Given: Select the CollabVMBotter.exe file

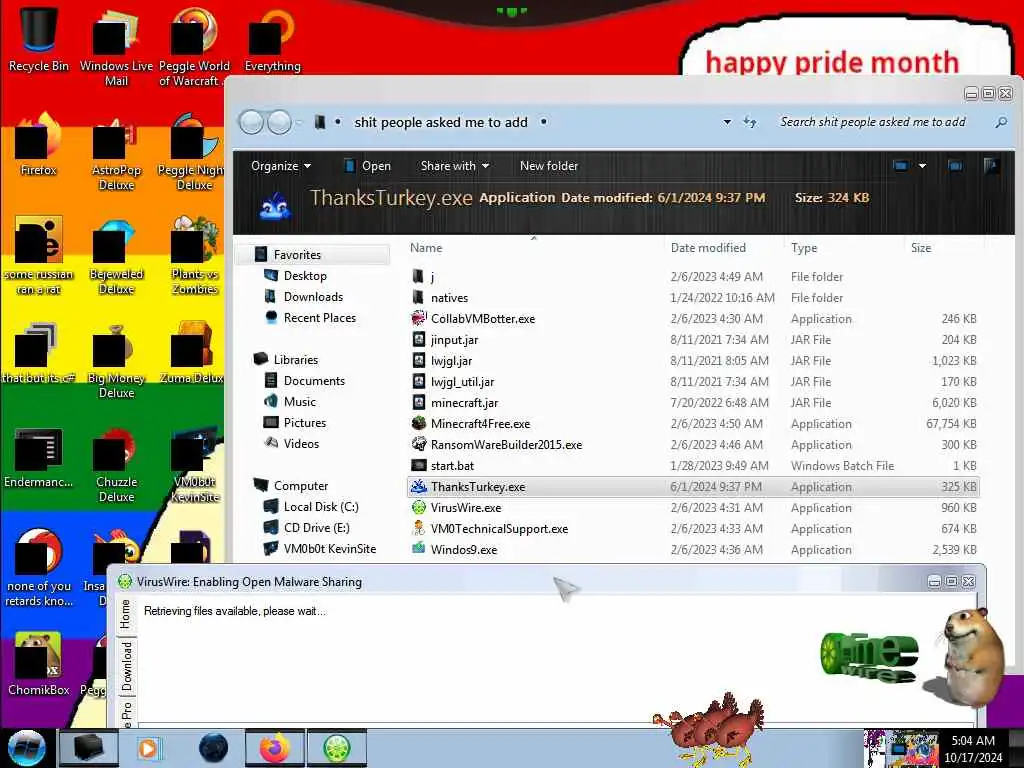Looking at the screenshot, I should (x=694, y=319).
